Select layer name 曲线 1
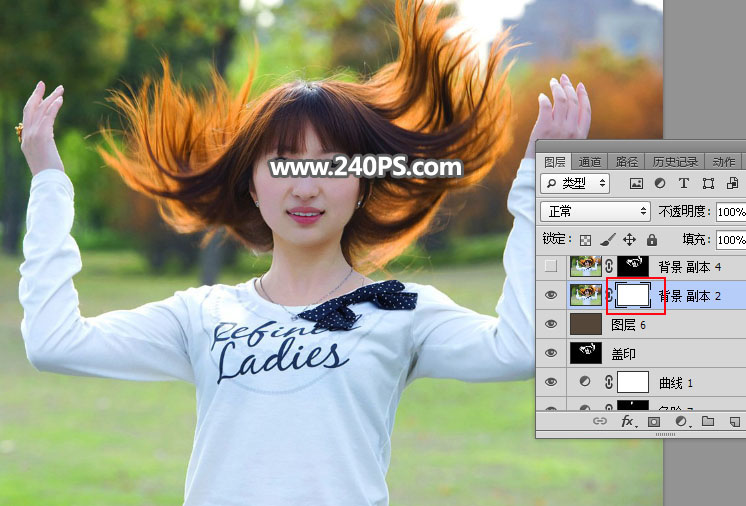 pyautogui.click(x=676, y=383)
